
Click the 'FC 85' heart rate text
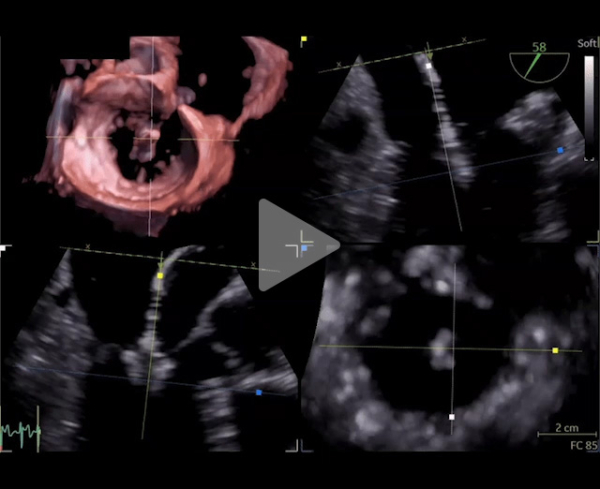point(584,445)
